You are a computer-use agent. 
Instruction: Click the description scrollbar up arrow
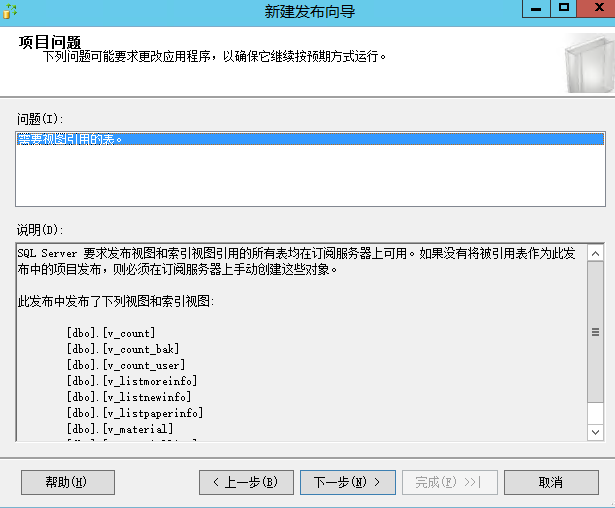coord(595,253)
